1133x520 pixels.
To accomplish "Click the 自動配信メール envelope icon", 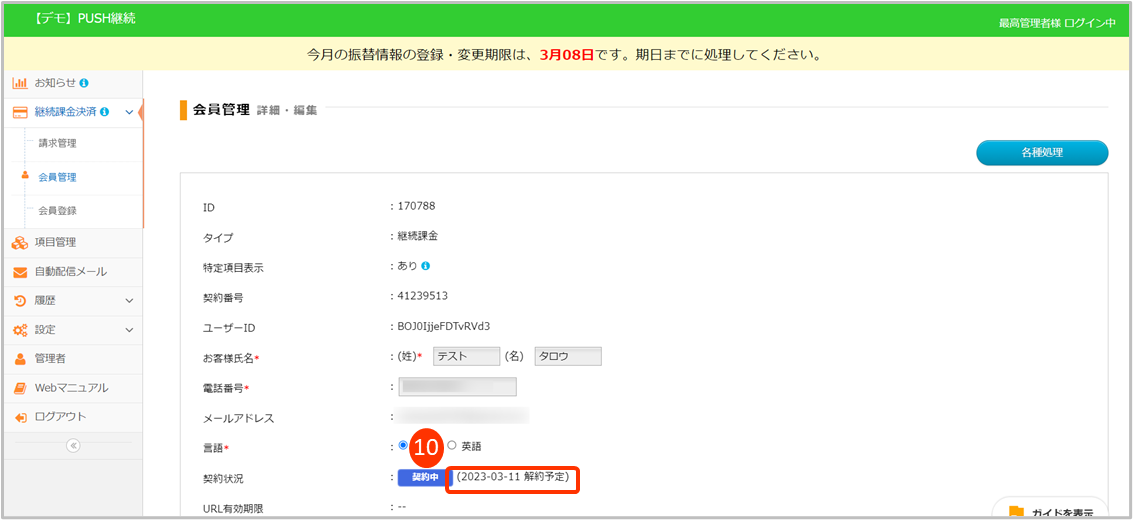I will (20, 272).
